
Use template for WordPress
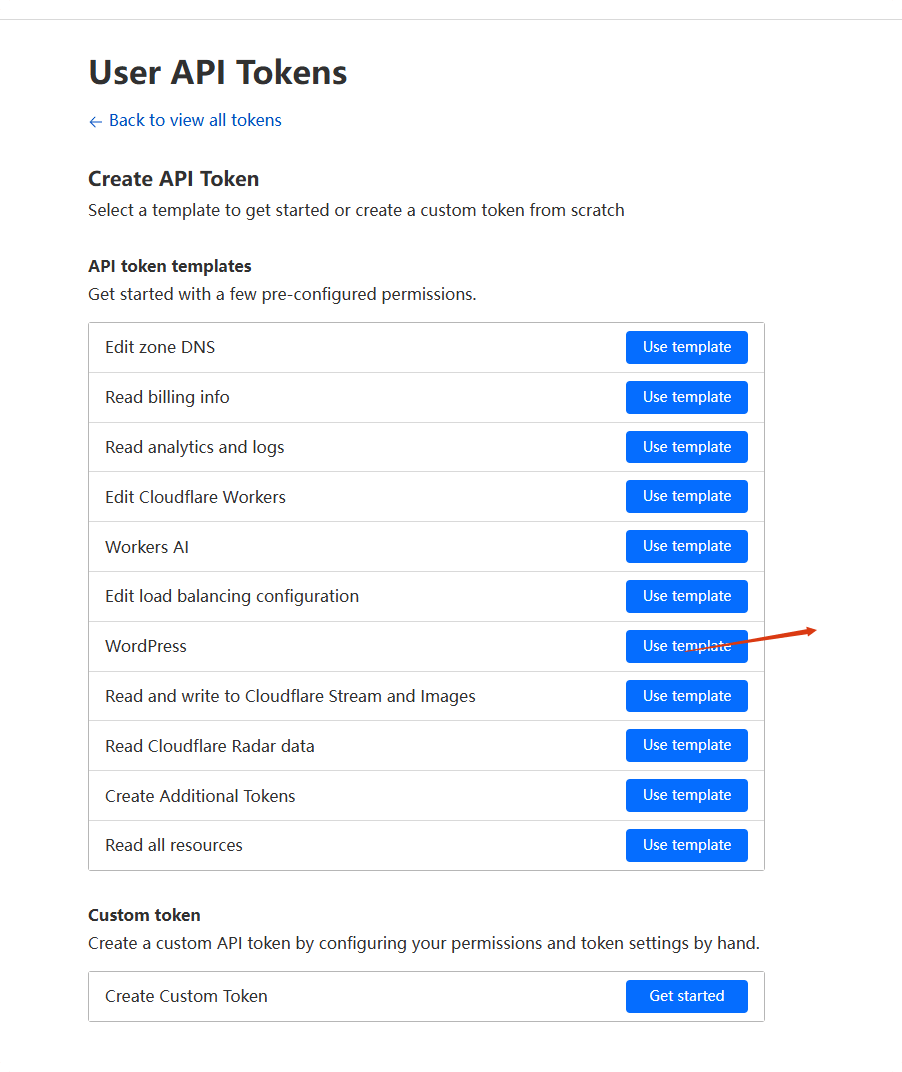tap(687, 646)
